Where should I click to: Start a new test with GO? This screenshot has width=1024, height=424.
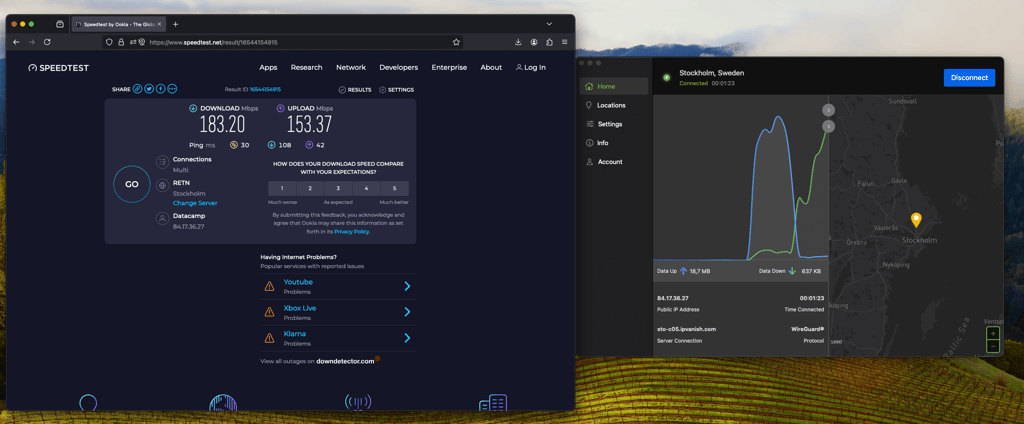coord(132,184)
